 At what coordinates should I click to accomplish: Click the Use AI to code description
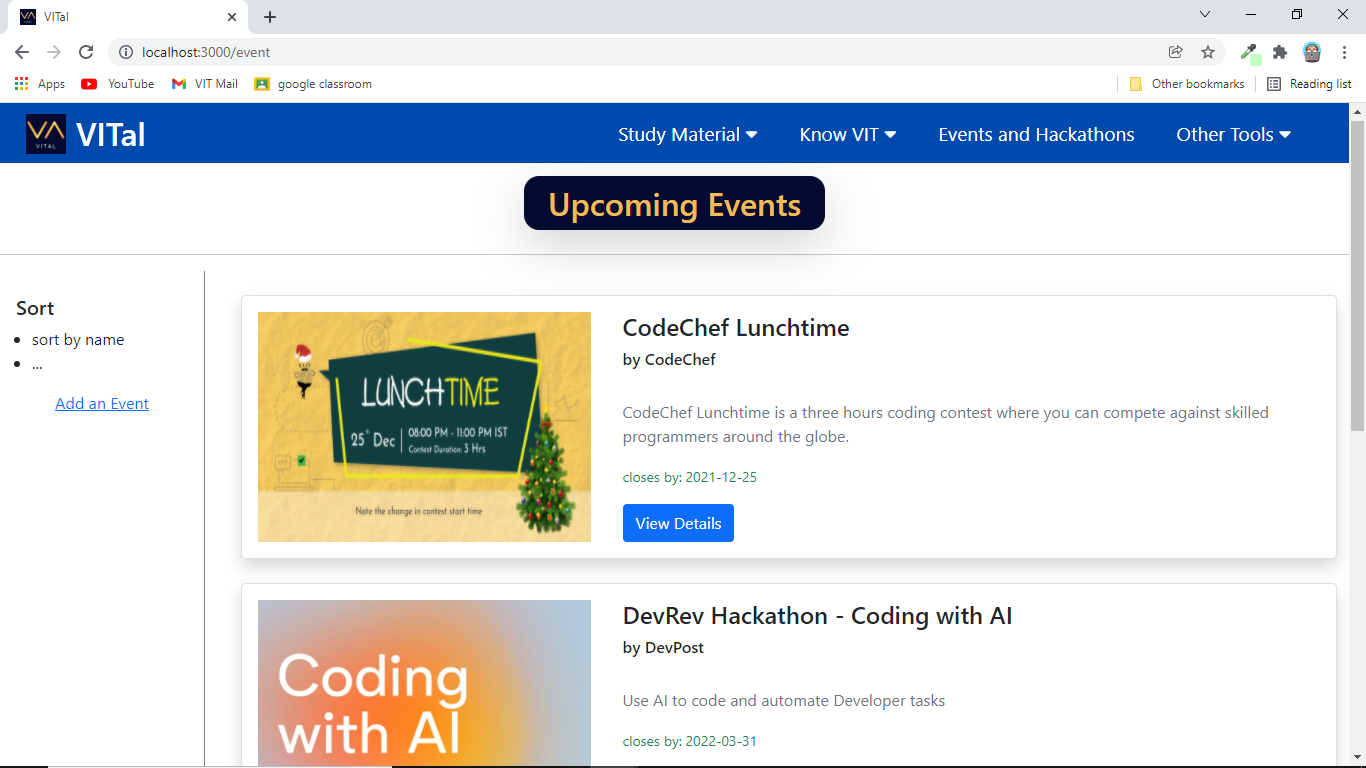click(x=783, y=701)
